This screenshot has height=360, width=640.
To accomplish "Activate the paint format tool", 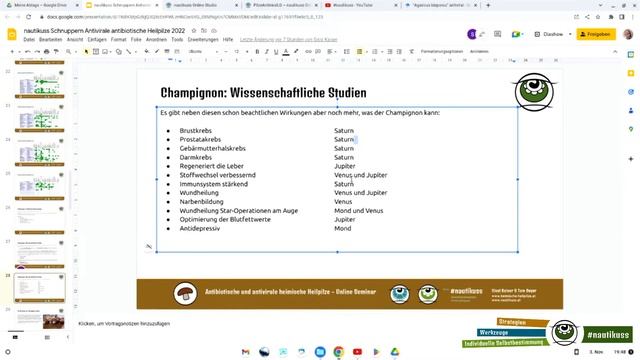I will [56, 51].
